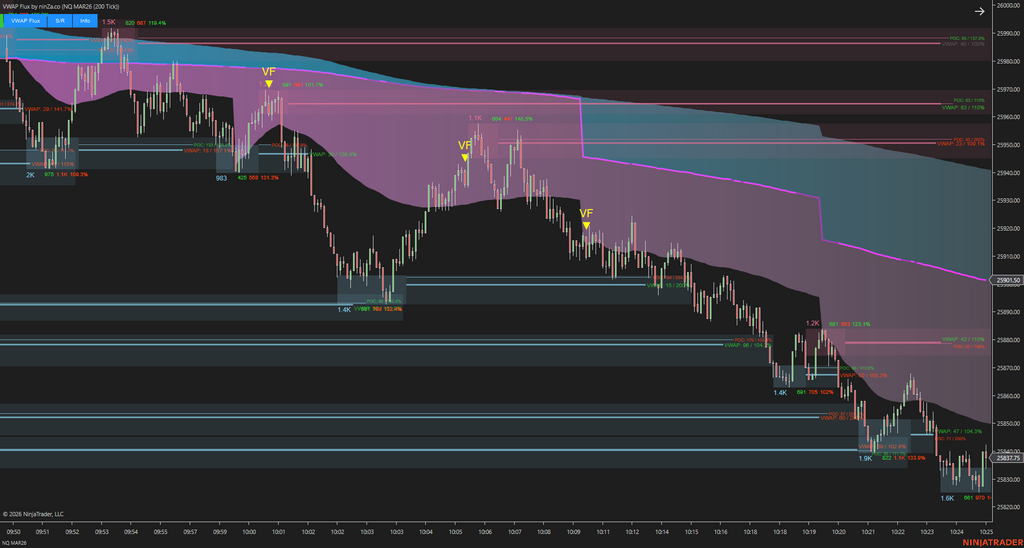1024x548 pixels.
Task: Click the '1.2K' volume label
Action: click(x=812, y=323)
